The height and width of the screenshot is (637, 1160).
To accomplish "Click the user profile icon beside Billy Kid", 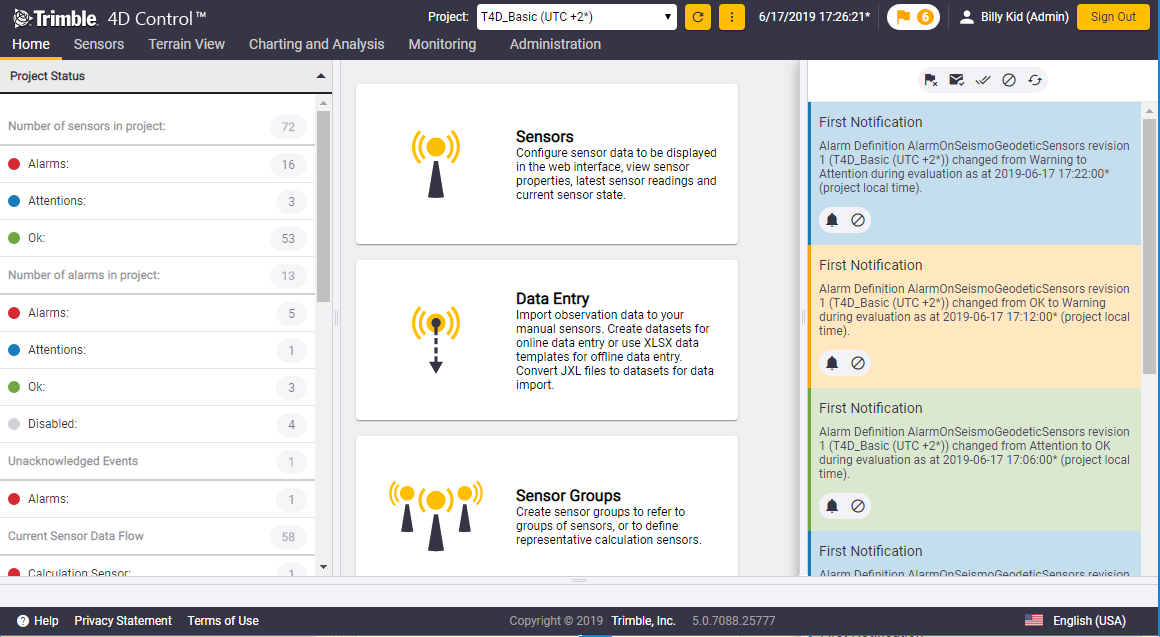I will (x=966, y=17).
